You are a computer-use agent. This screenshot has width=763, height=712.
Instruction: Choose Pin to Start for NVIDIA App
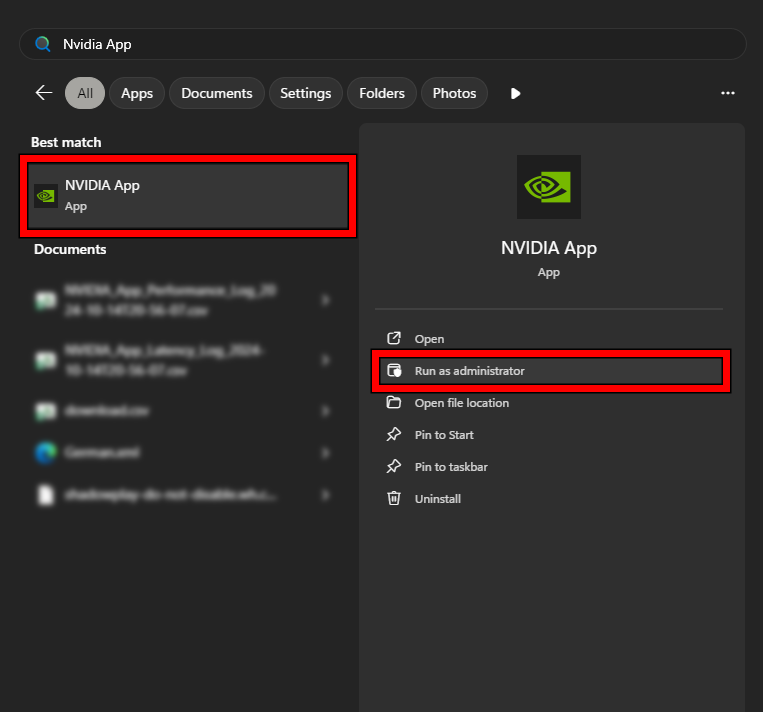pos(444,435)
